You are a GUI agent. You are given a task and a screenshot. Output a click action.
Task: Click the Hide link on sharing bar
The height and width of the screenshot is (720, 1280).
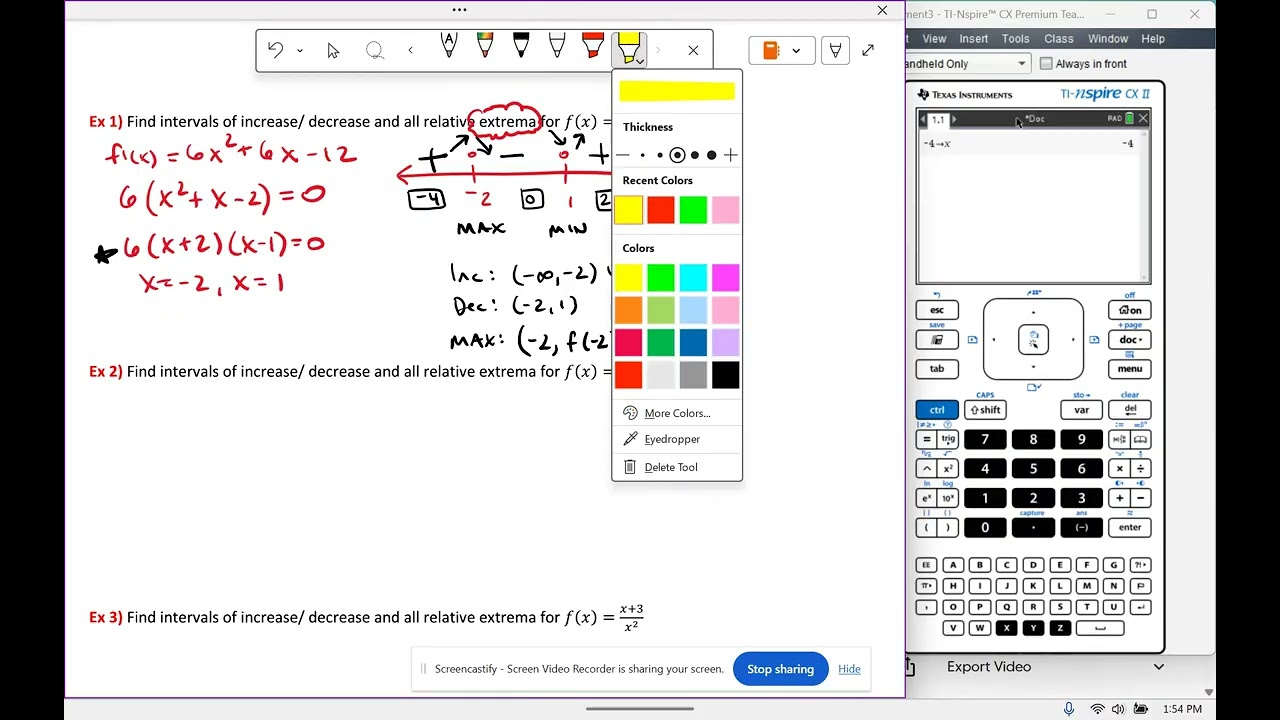(849, 669)
